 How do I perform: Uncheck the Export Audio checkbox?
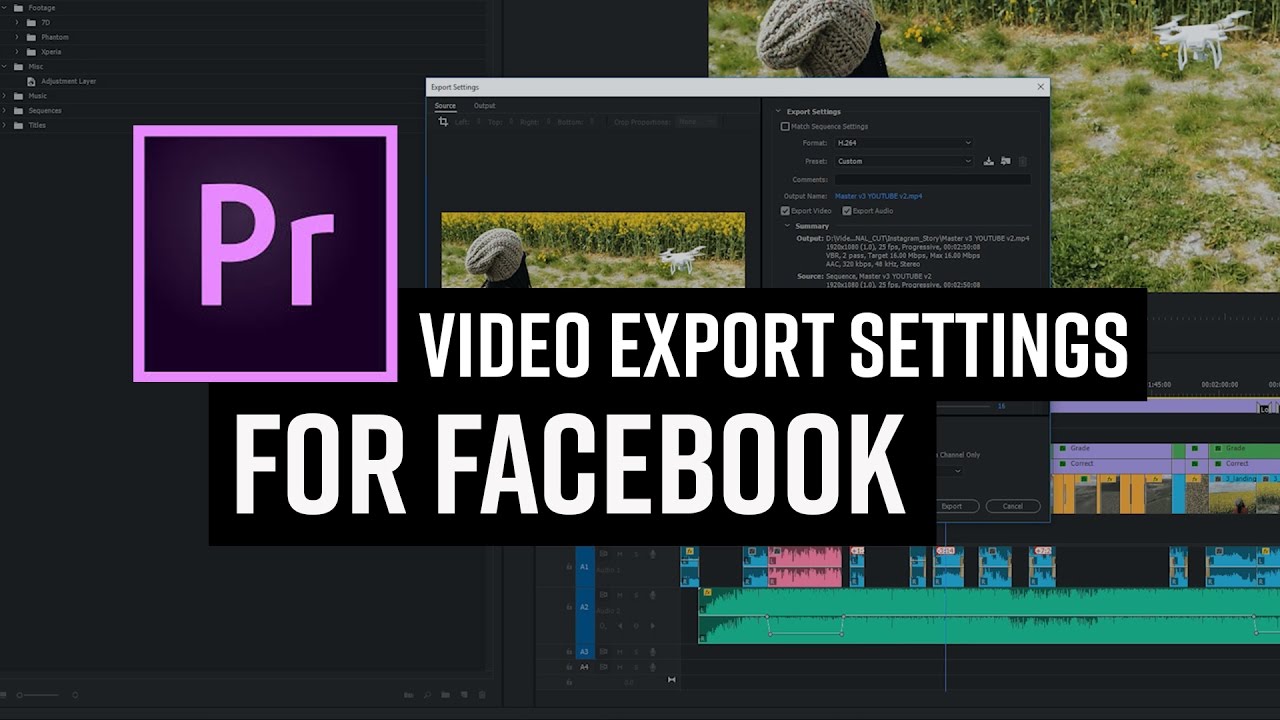(847, 211)
